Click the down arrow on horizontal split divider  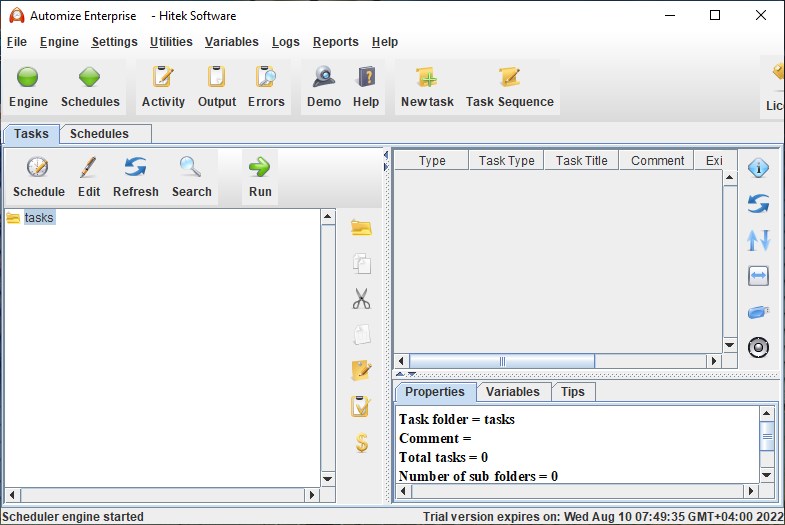pos(412,374)
